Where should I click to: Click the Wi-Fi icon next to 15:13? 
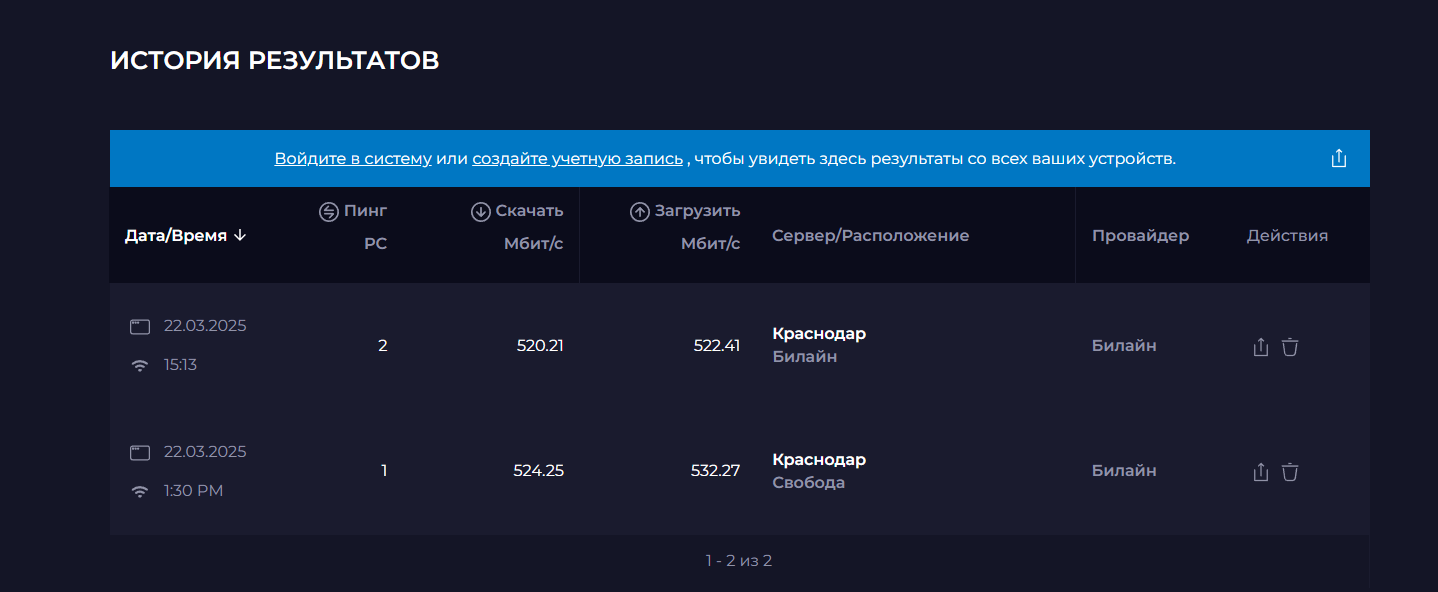point(140,366)
